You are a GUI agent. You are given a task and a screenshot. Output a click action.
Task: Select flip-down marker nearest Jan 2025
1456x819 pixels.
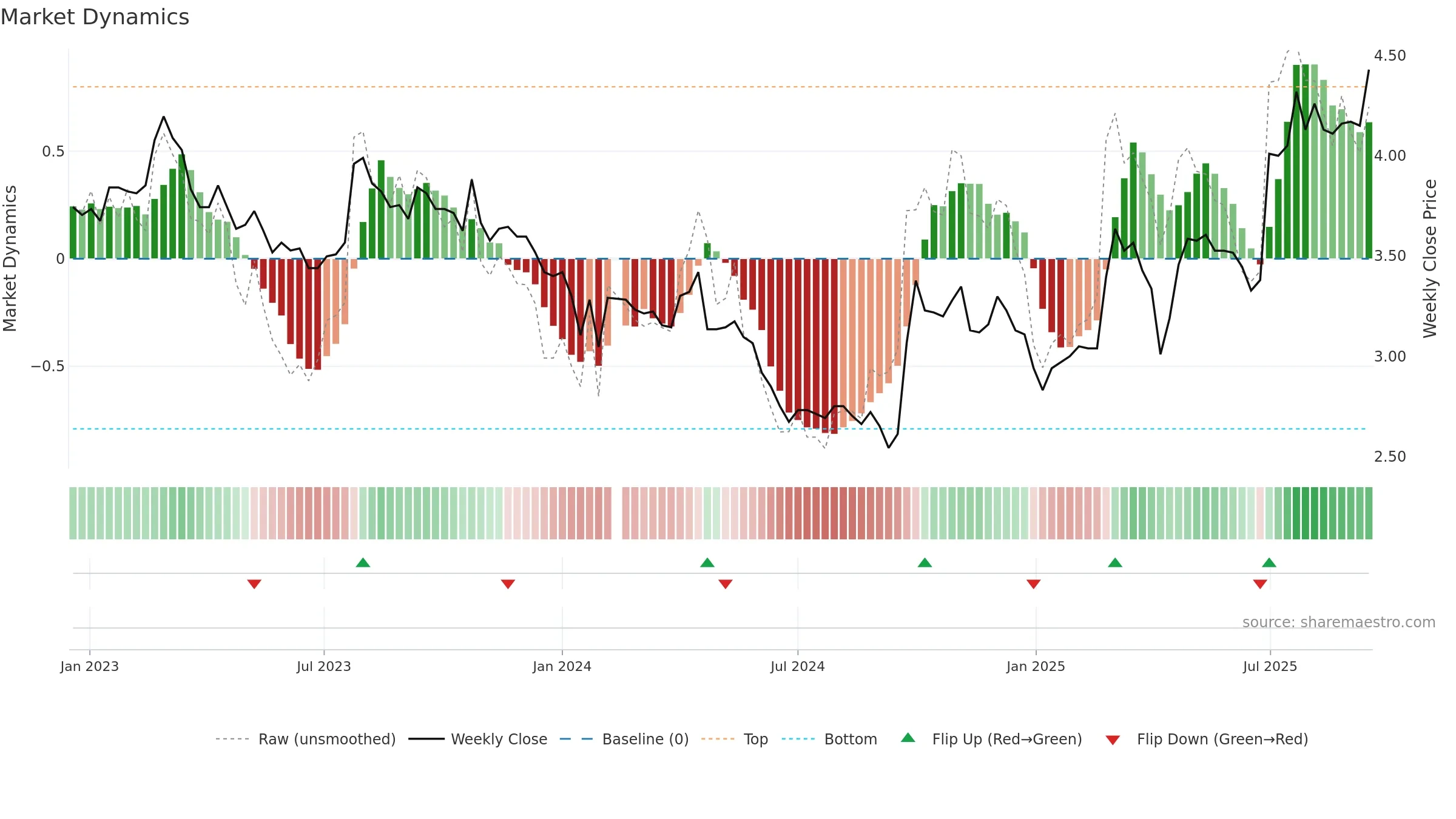tap(1034, 584)
